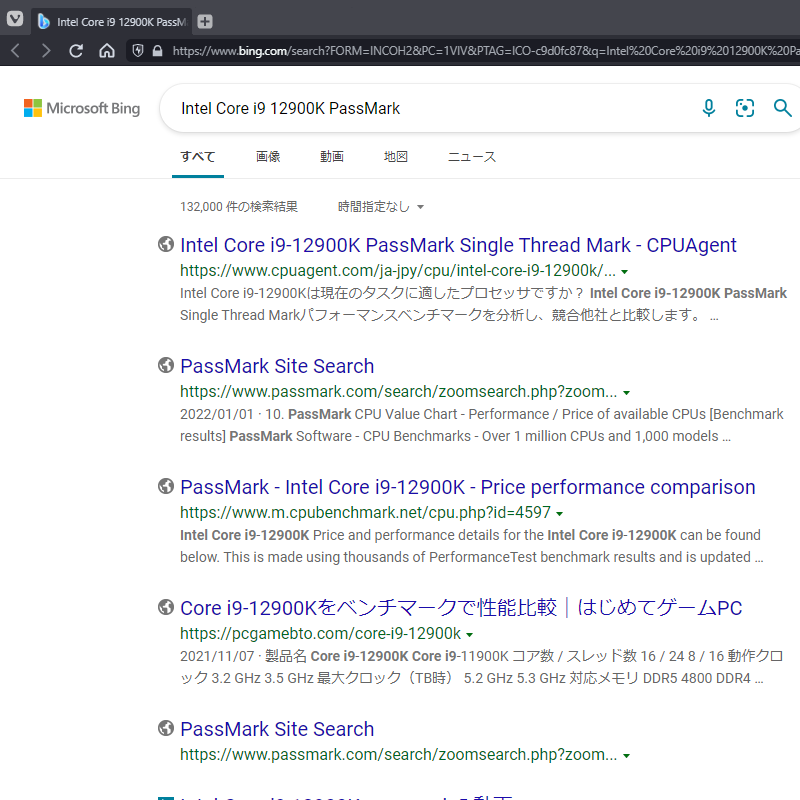Open CPUAgent Single Thread Mark result

pos(458,245)
